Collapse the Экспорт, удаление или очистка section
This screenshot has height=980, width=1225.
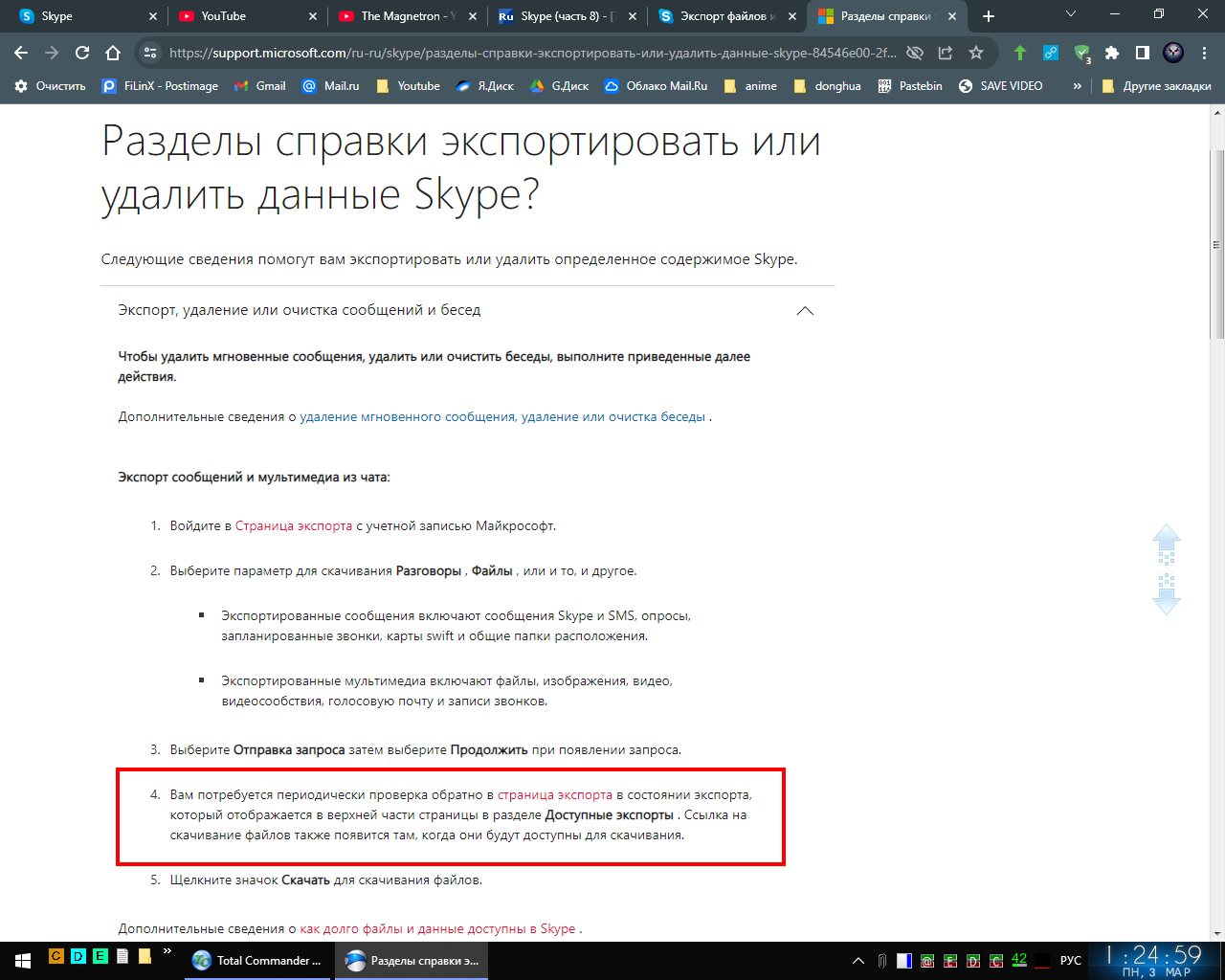[x=468, y=310]
